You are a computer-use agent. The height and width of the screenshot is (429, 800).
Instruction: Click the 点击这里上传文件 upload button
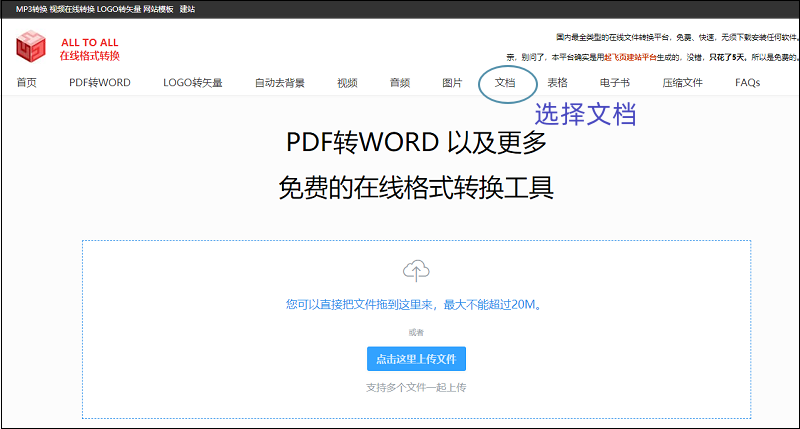(x=416, y=359)
